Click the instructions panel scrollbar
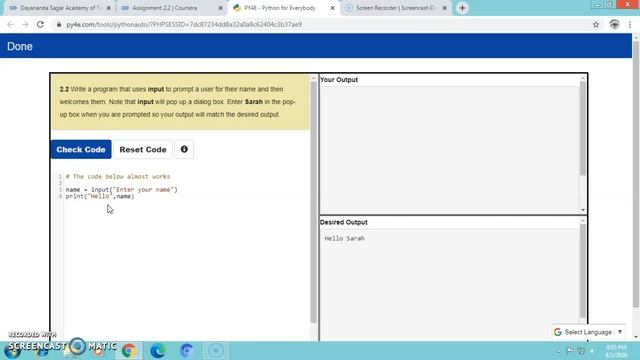640x360 pixels. [313, 202]
